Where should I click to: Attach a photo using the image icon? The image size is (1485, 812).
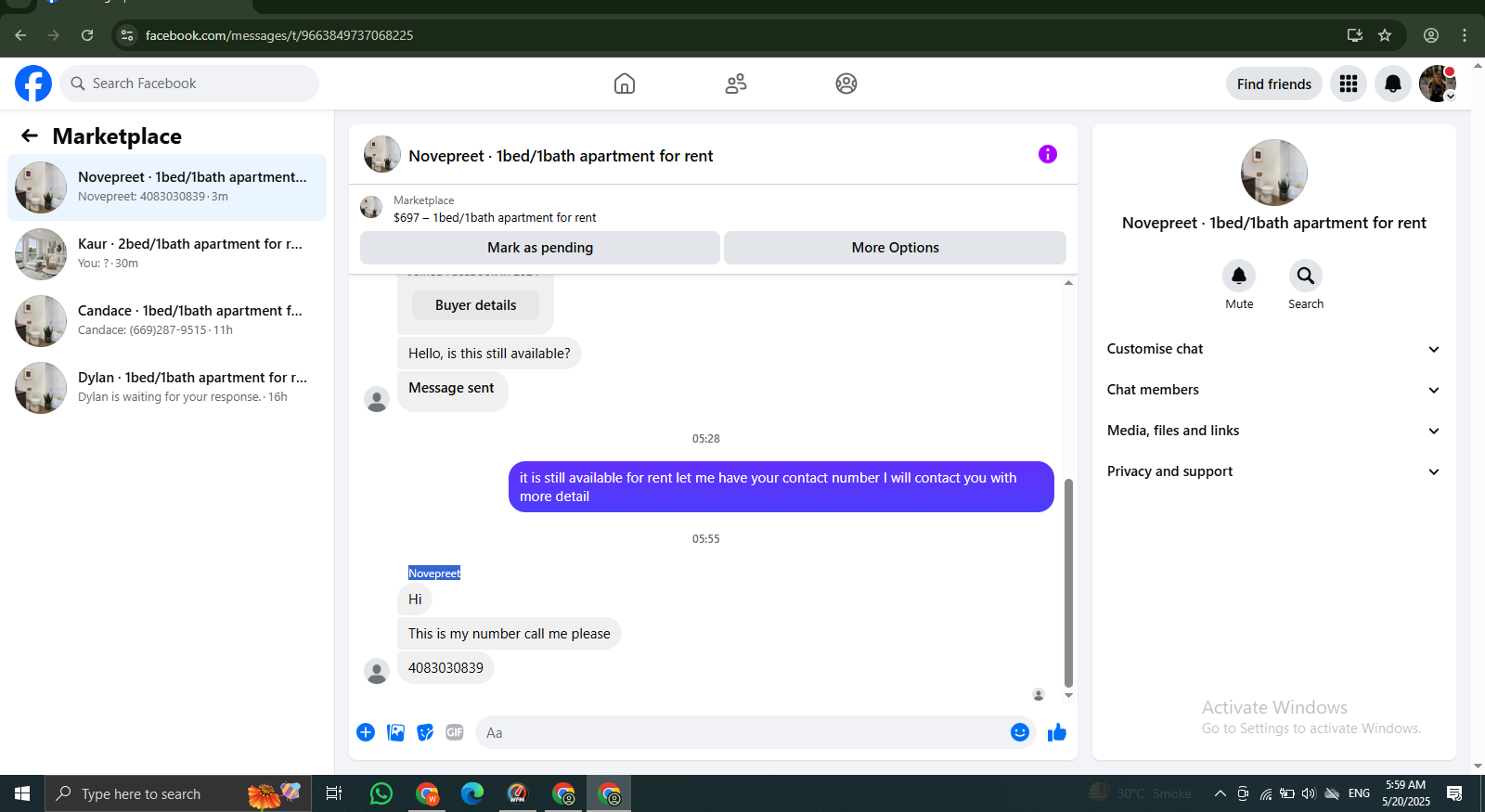point(395,732)
